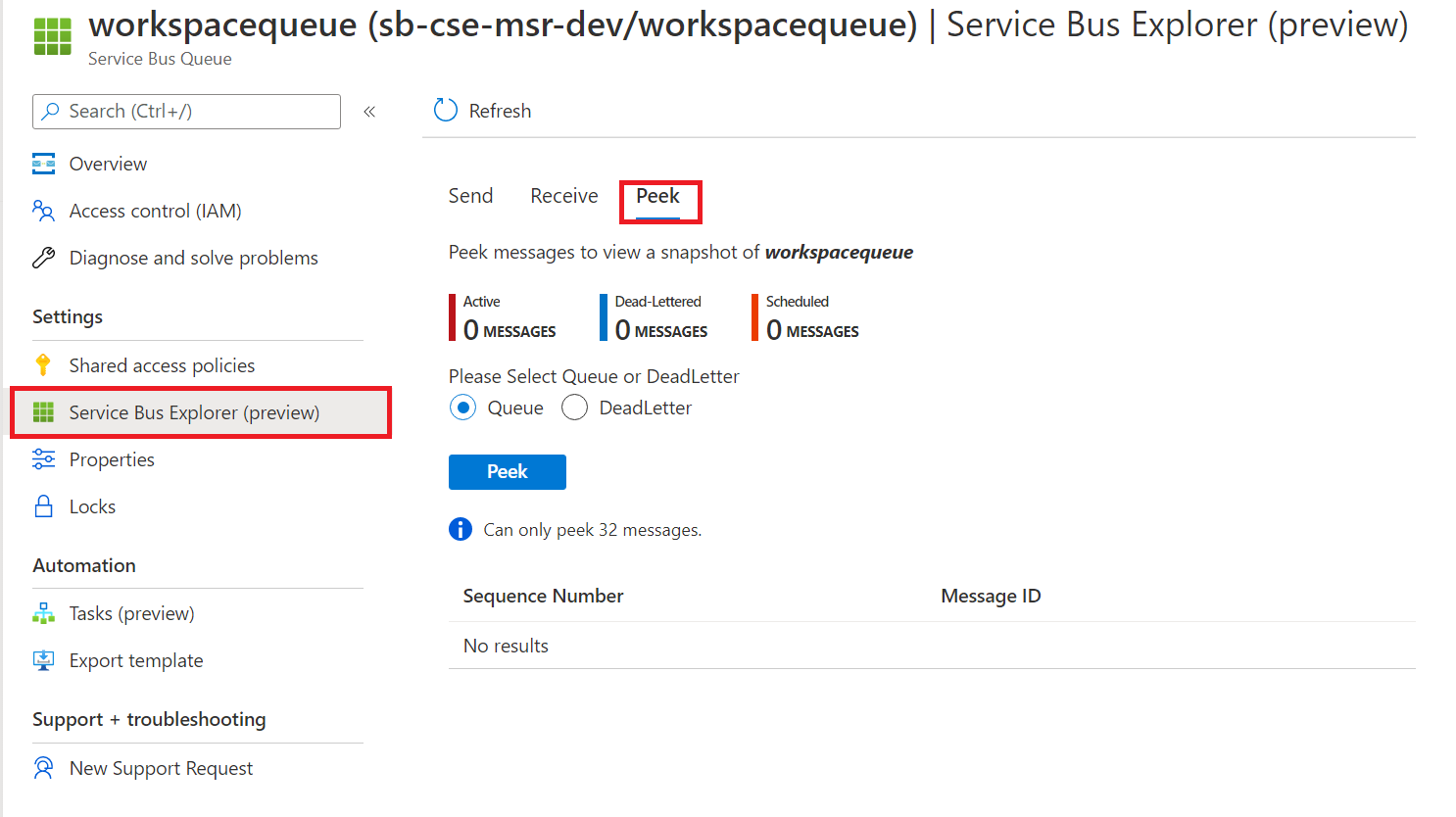Select the DeadLetter radio button
The height and width of the screenshot is (817, 1456).
(574, 407)
